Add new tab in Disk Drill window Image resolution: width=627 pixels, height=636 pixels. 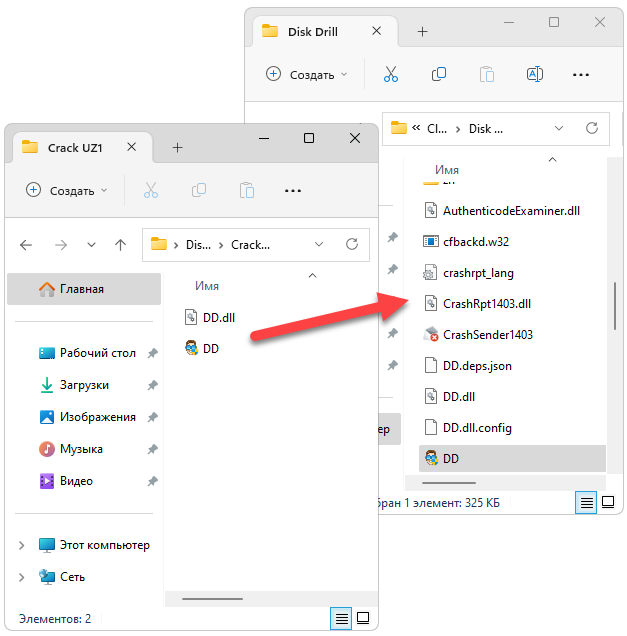pos(422,31)
